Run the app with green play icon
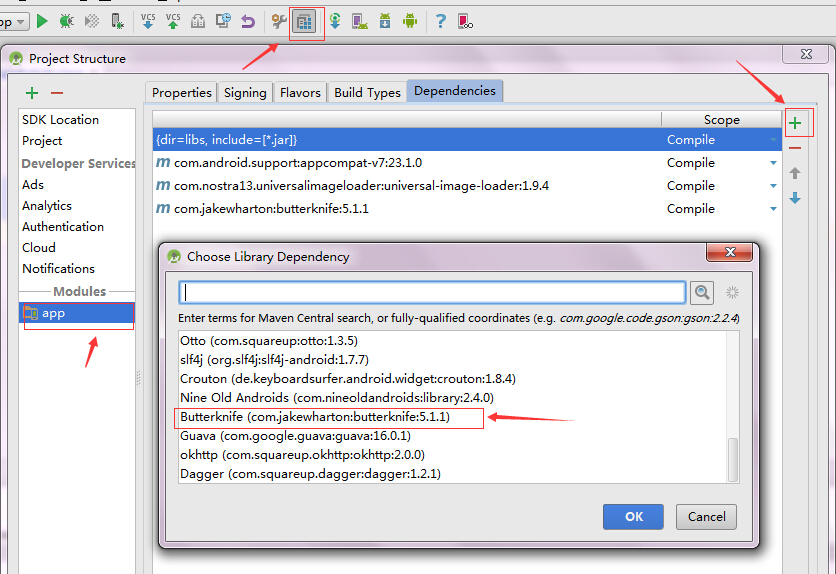The height and width of the screenshot is (574, 836). [x=42, y=21]
